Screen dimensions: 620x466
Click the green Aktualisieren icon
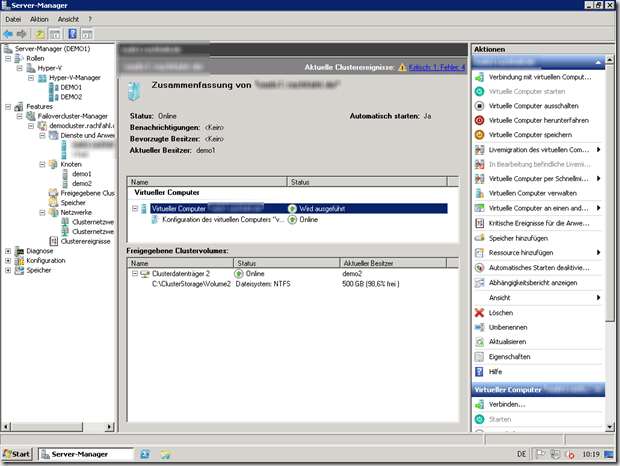pos(479,342)
